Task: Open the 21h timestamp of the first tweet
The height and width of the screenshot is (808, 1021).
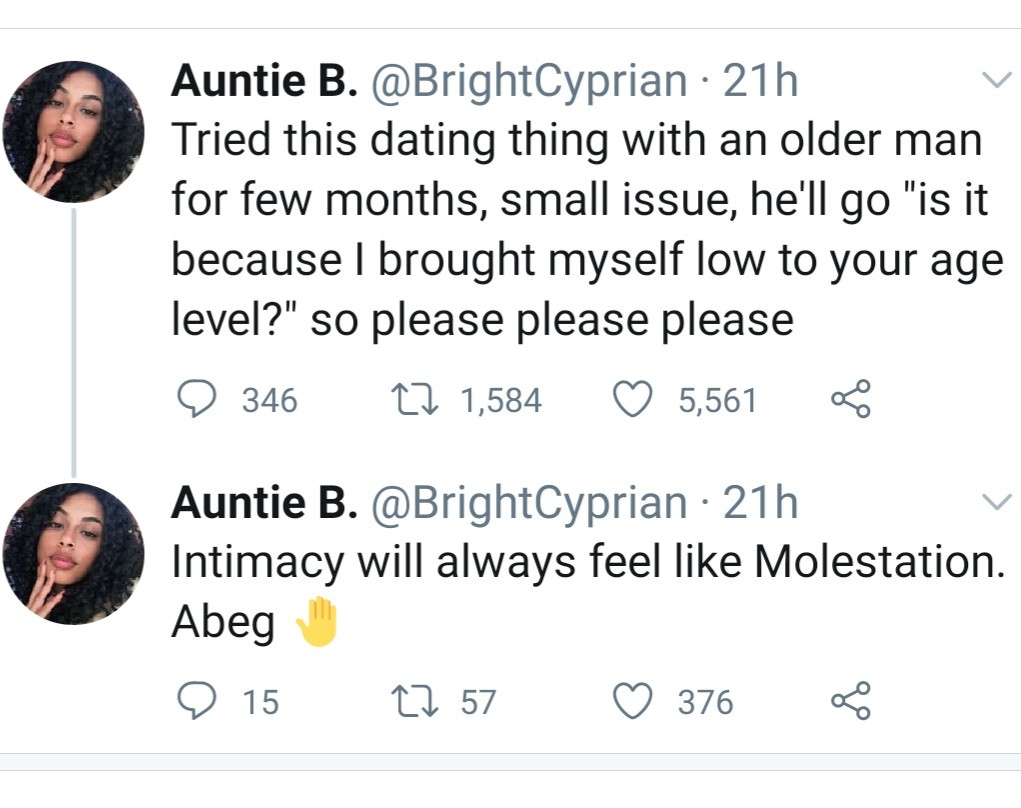Action: tap(761, 81)
